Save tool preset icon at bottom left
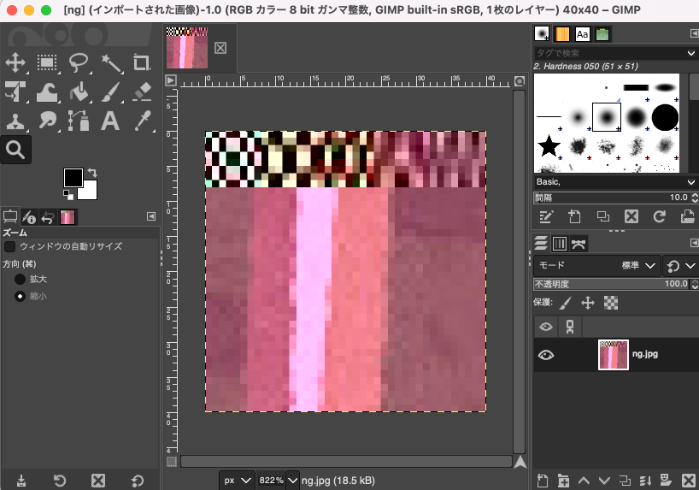This screenshot has width=699, height=490. pos(21,480)
